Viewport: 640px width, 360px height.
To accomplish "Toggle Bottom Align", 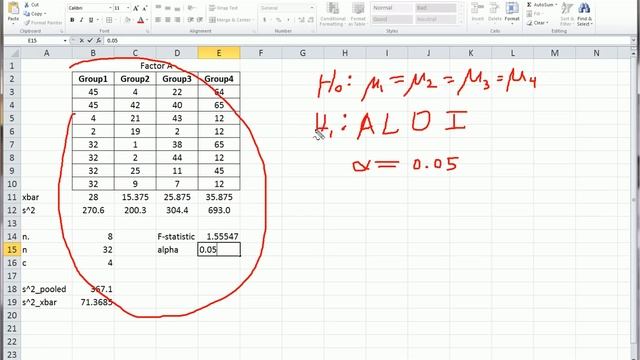I will coord(177,8).
